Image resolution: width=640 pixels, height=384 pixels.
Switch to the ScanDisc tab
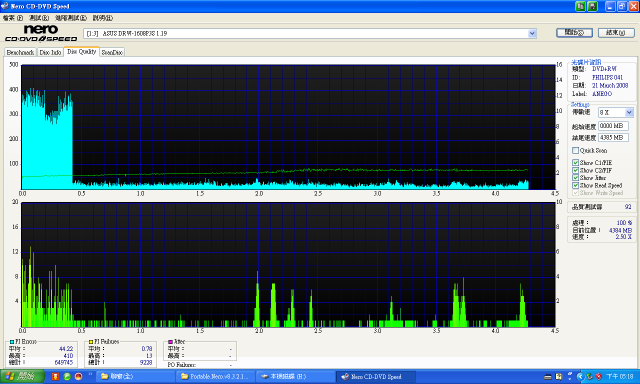pyautogui.click(x=112, y=52)
